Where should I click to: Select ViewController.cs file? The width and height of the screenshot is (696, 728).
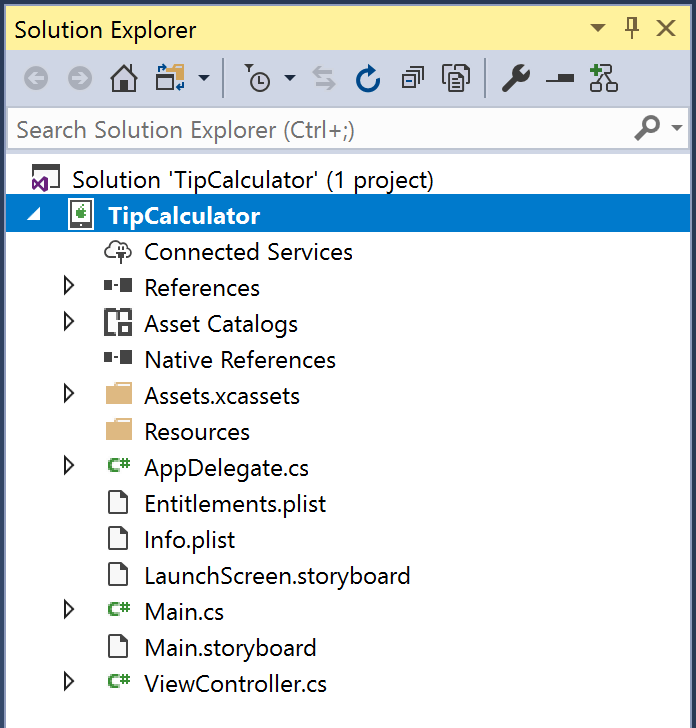(x=235, y=684)
